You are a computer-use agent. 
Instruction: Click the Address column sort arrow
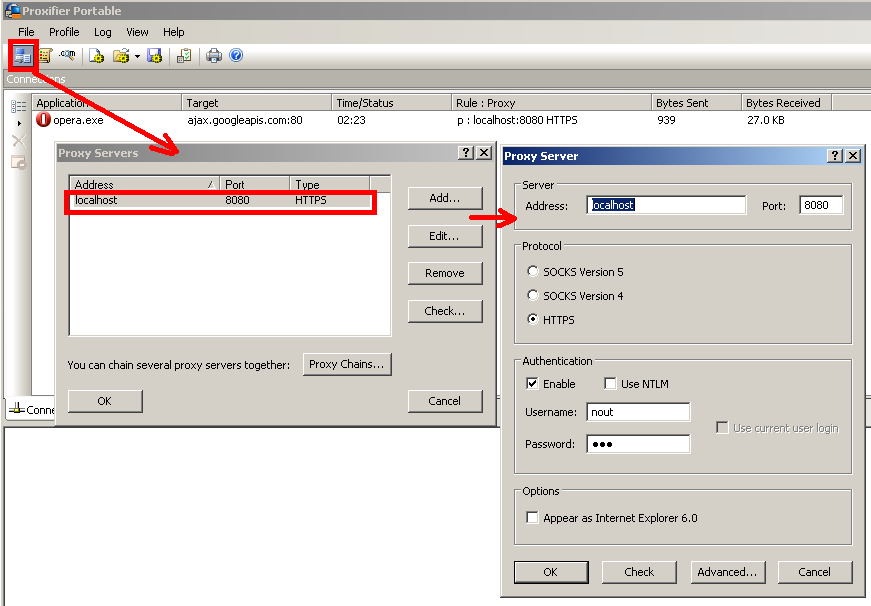click(x=211, y=184)
